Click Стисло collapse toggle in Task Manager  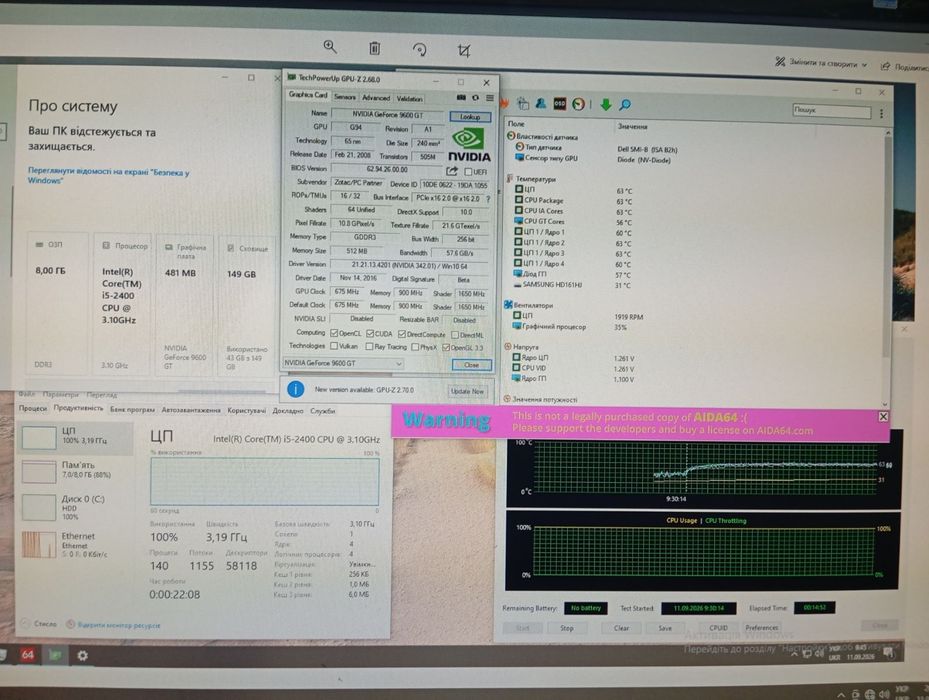[x=39, y=624]
